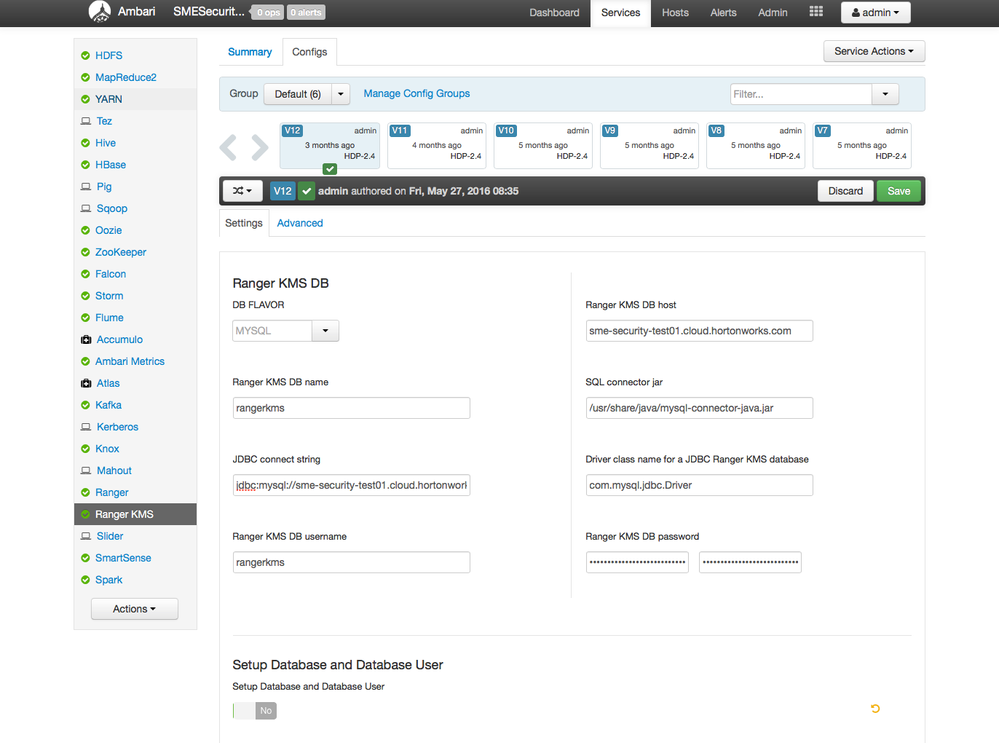Click the undo icon for Setup Database
The height and width of the screenshot is (743, 999).
875,709
